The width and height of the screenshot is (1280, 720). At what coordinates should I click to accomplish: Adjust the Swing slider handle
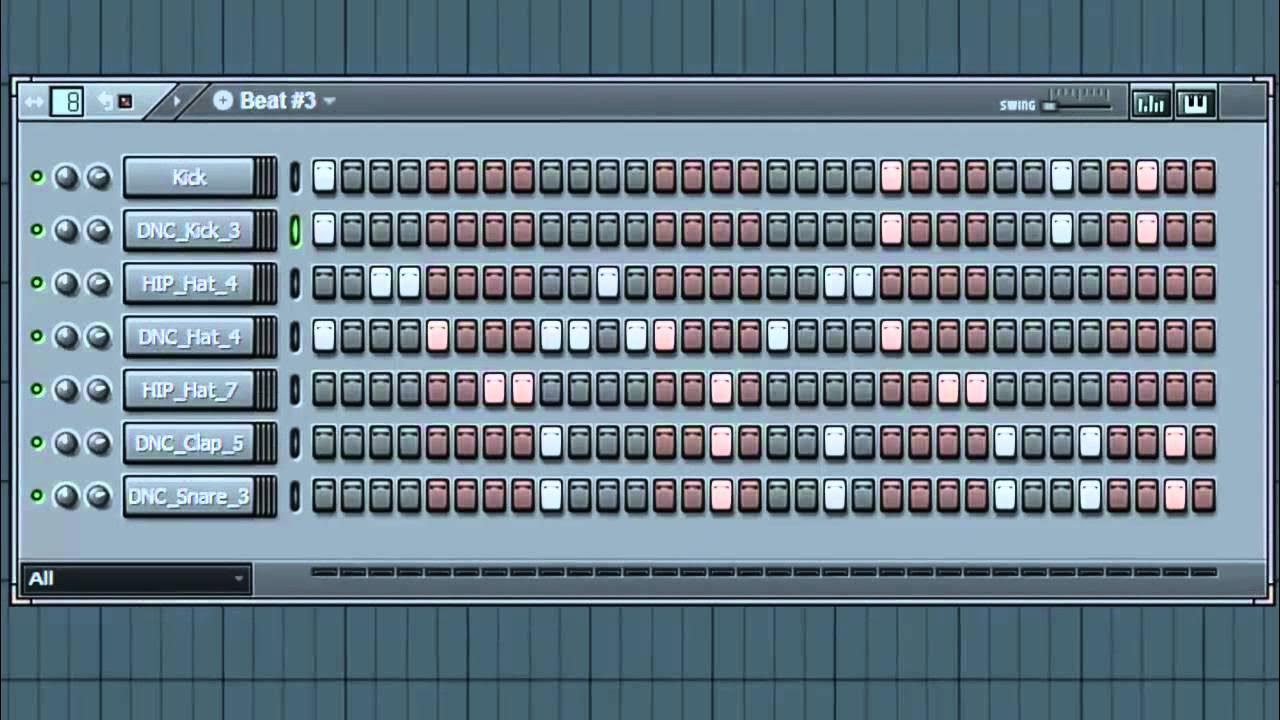pos(1049,105)
